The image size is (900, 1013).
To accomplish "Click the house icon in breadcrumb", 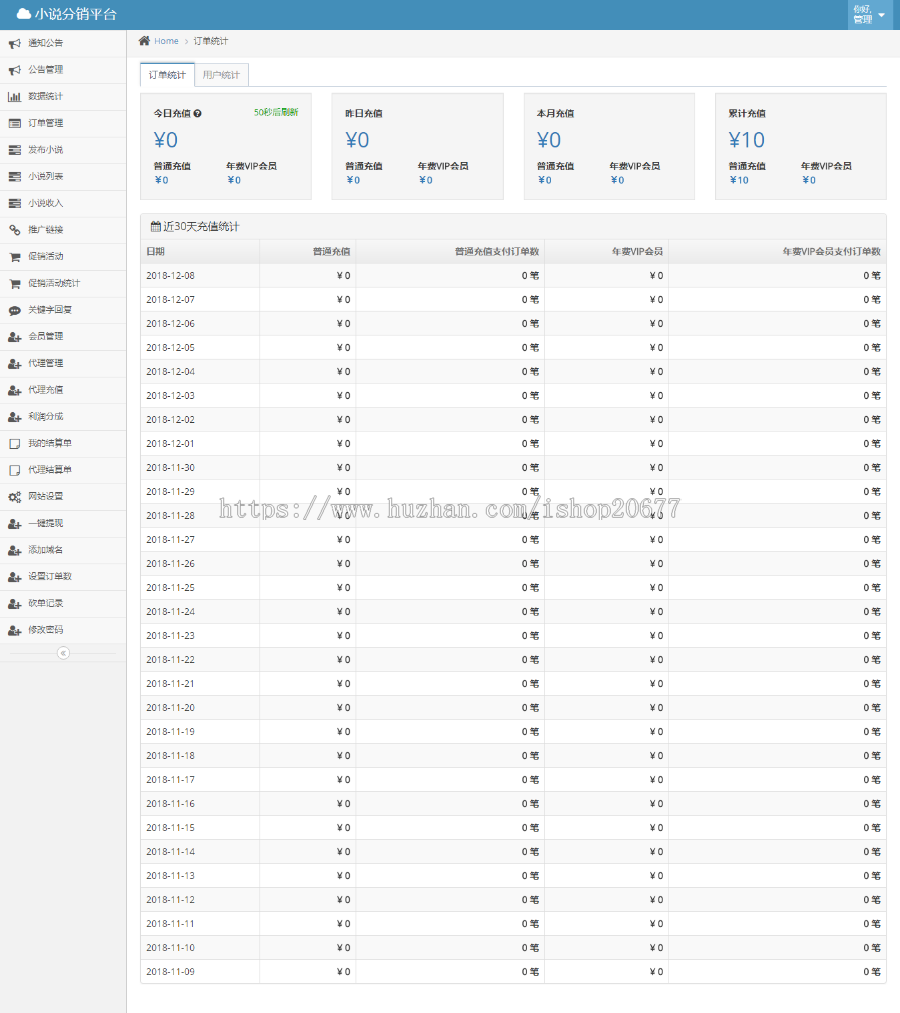I will [x=144, y=41].
